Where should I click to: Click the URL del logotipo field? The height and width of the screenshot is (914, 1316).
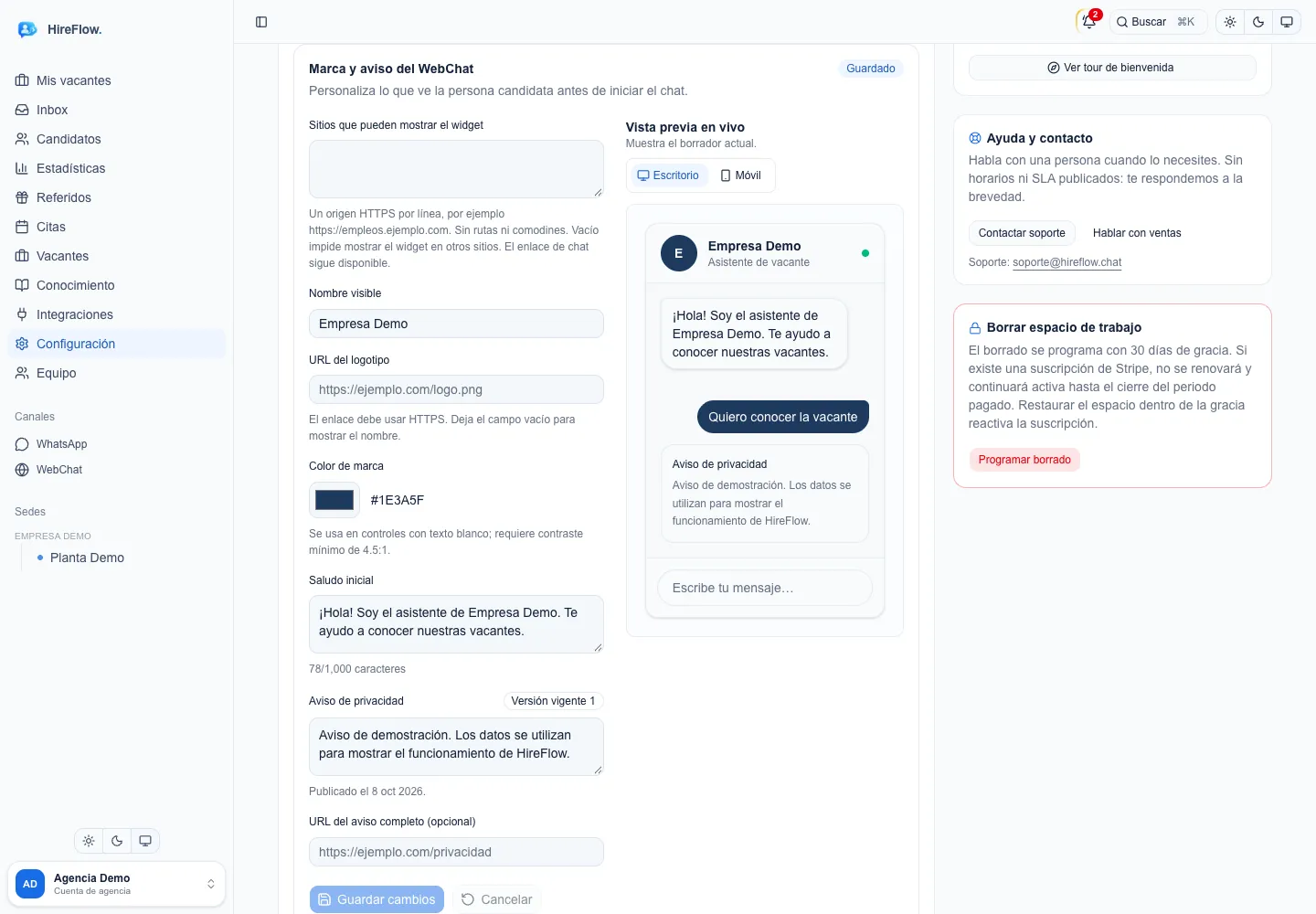coord(456,389)
